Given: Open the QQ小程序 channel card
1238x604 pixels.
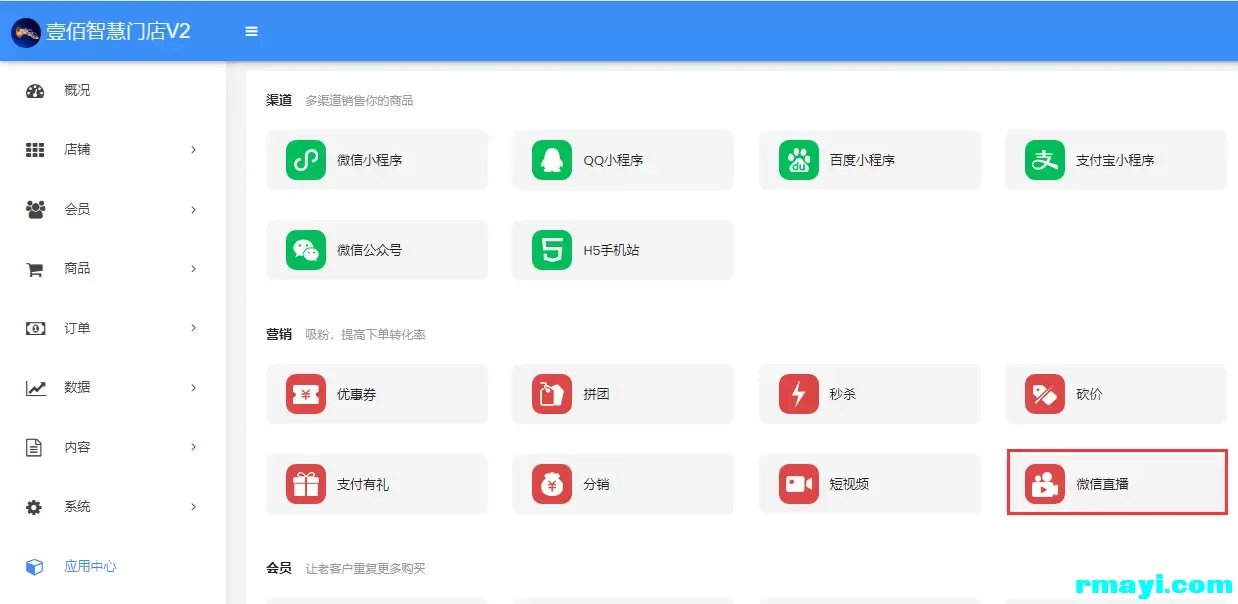Looking at the screenshot, I should [623, 160].
